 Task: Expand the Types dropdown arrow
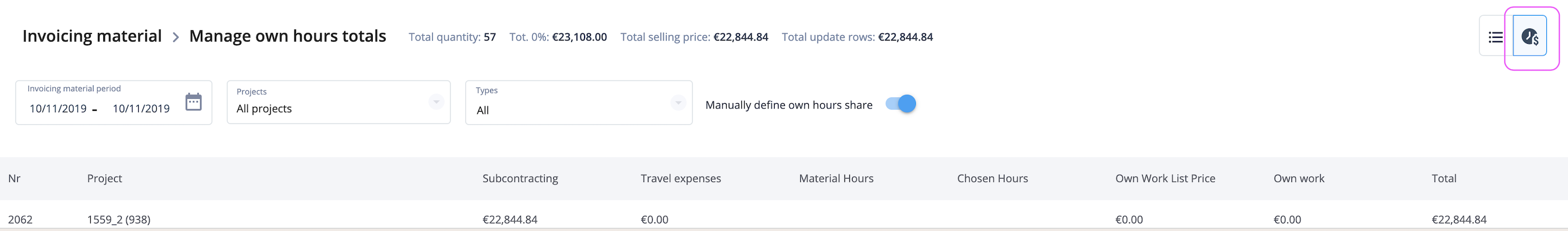coord(678,103)
